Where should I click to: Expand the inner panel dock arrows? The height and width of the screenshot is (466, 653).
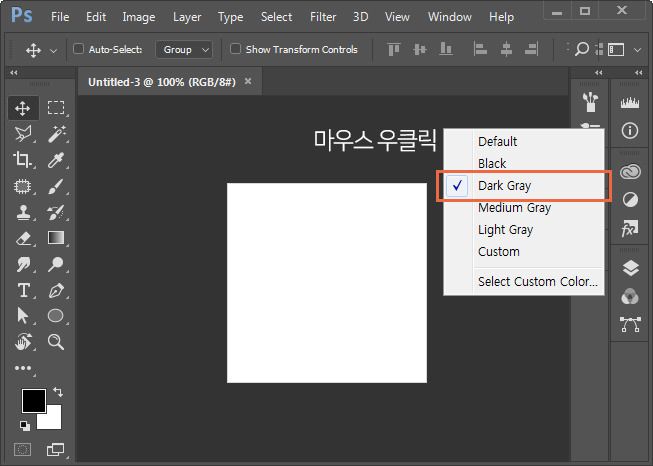click(598, 72)
